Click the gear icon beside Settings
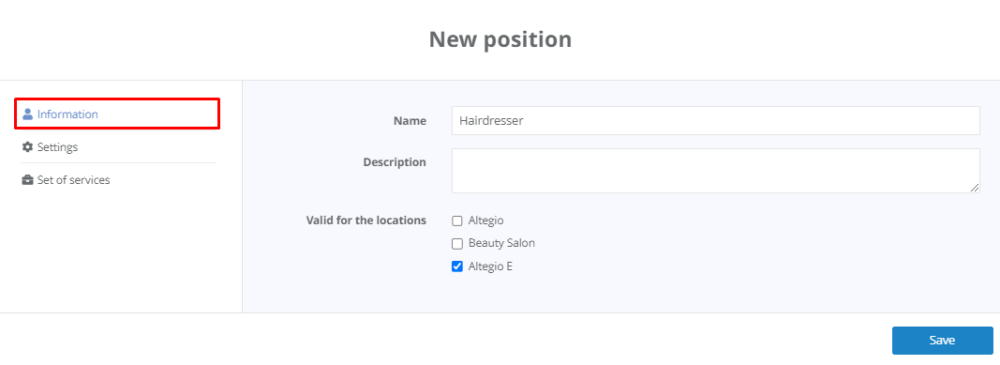This screenshot has height=365, width=1000. pyautogui.click(x=27, y=147)
